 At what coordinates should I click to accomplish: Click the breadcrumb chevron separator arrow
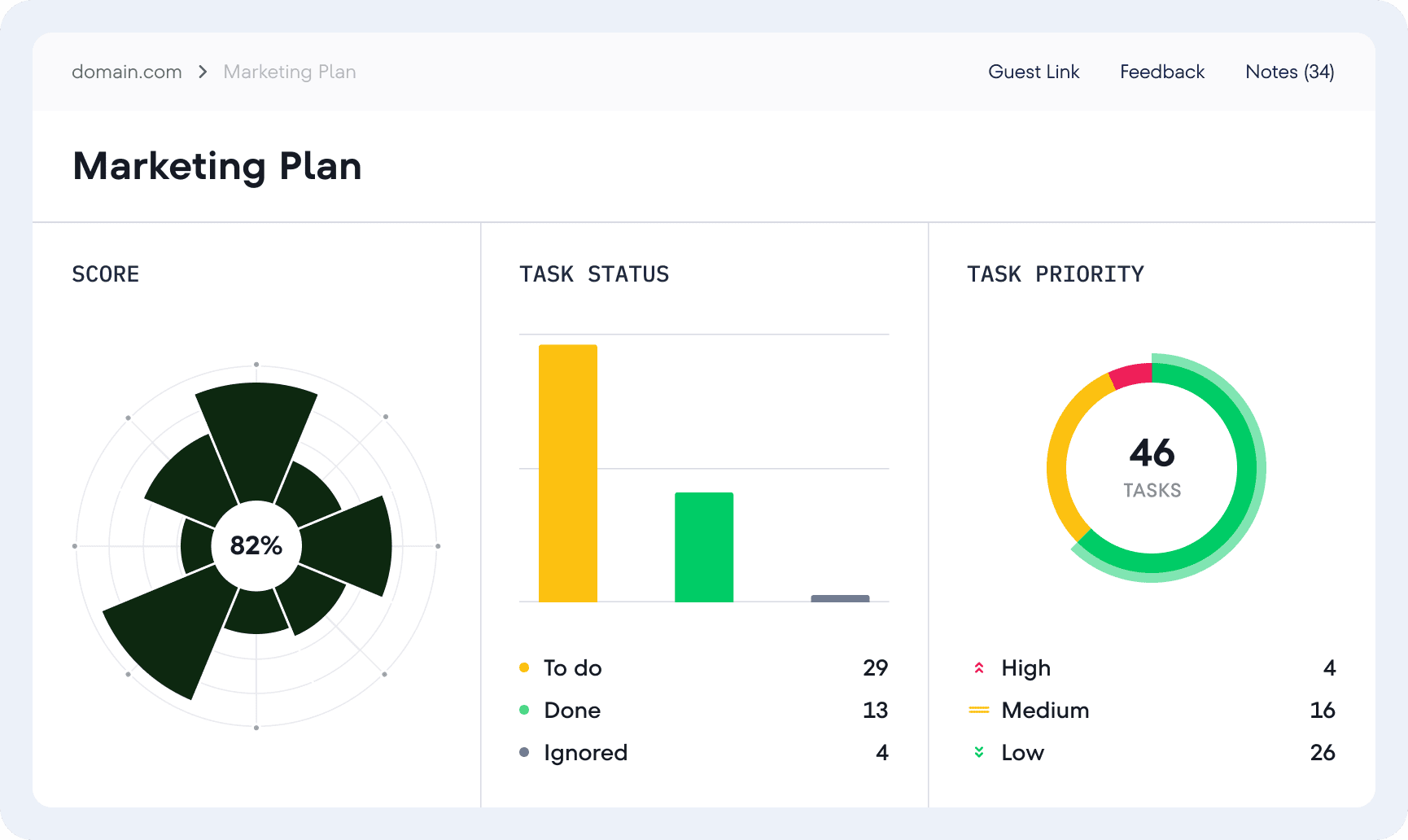click(203, 72)
